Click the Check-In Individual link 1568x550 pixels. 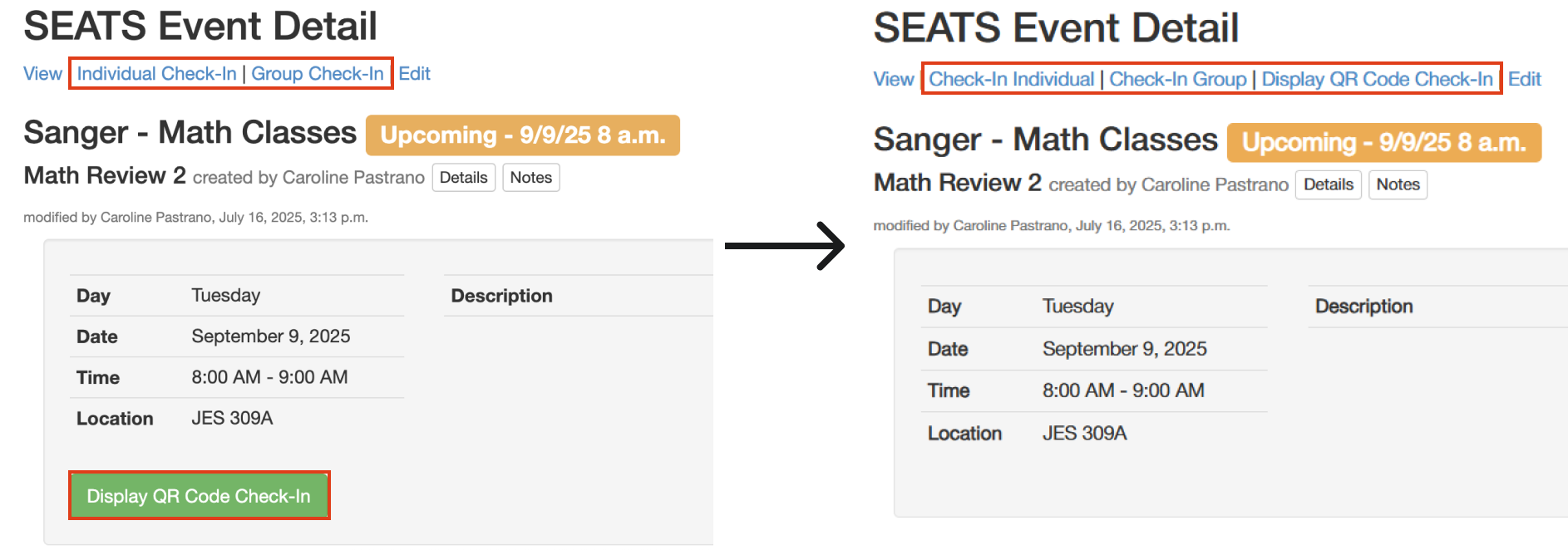[1011, 80]
